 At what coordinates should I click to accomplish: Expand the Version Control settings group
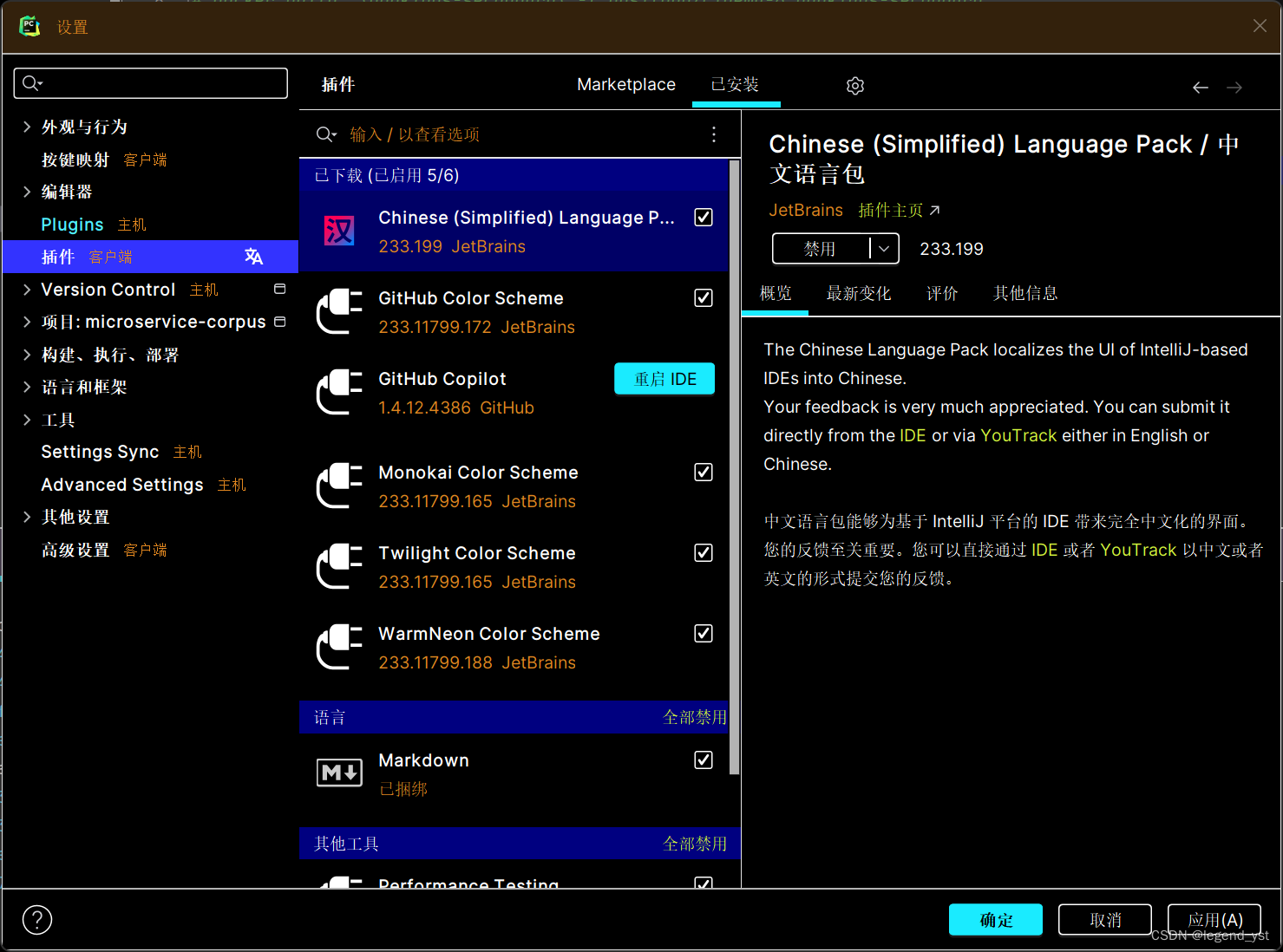tap(27, 290)
